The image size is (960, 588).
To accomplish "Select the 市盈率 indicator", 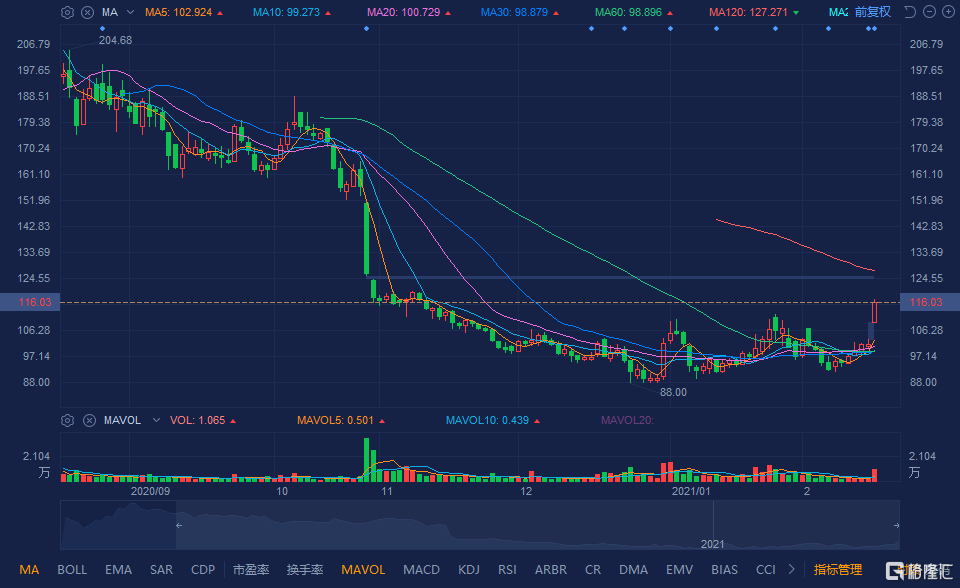I will [250, 570].
